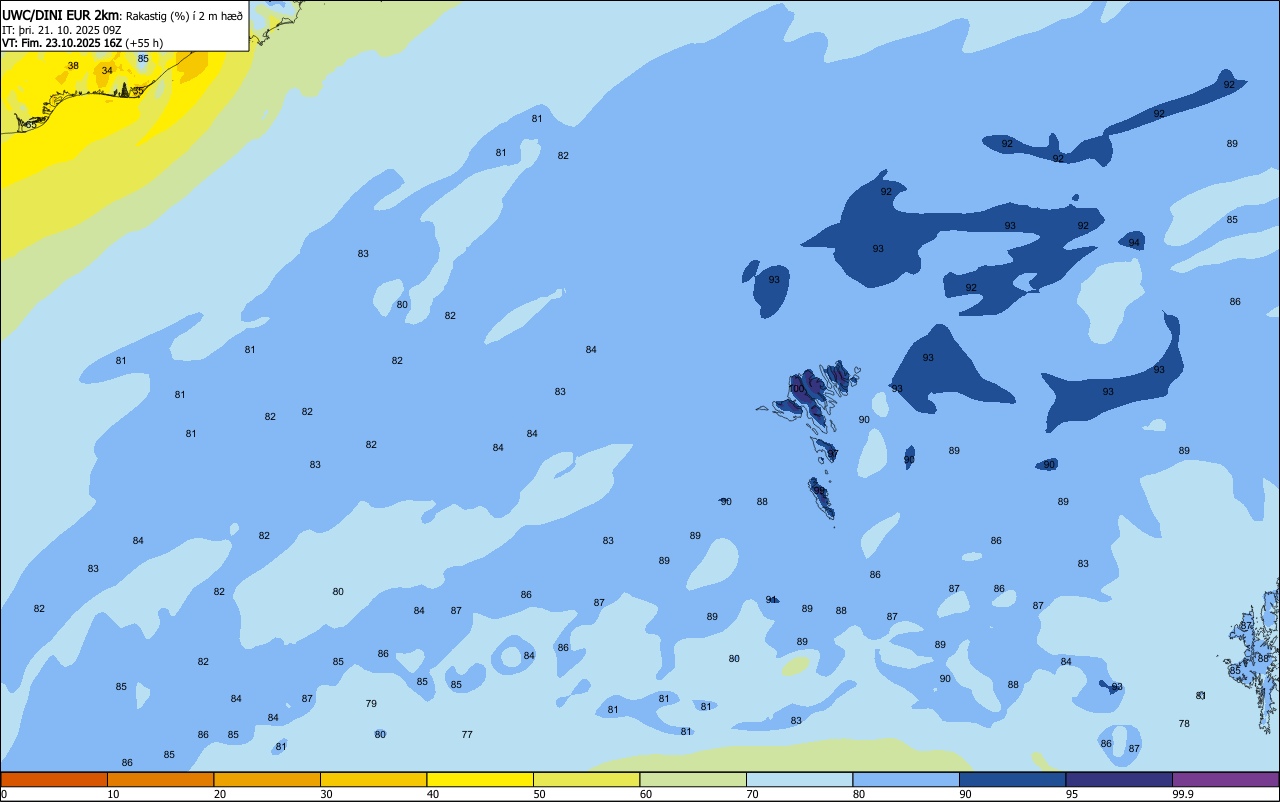Click the purple legend swatch above 99.9
1280x802 pixels.
(1225, 779)
